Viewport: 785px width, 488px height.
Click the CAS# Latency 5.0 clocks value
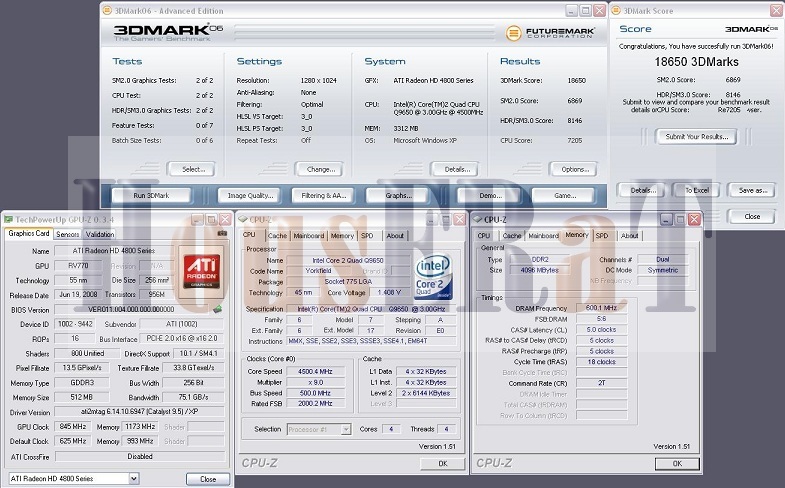click(601, 329)
